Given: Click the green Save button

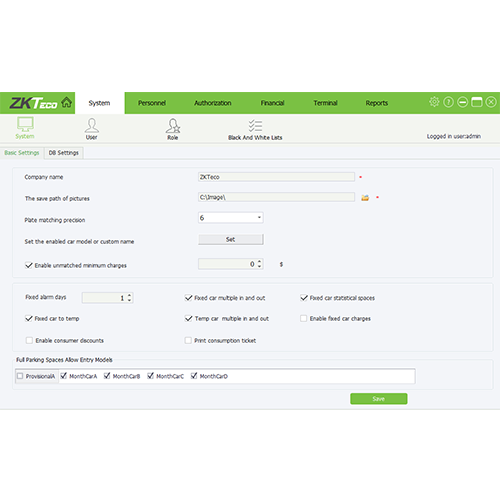Looking at the screenshot, I should 379,399.
